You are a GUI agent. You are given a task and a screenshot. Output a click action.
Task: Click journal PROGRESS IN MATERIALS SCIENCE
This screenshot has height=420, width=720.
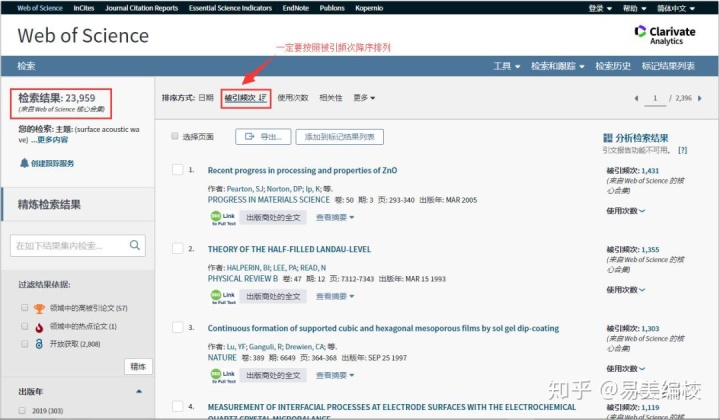coord(269,200)
